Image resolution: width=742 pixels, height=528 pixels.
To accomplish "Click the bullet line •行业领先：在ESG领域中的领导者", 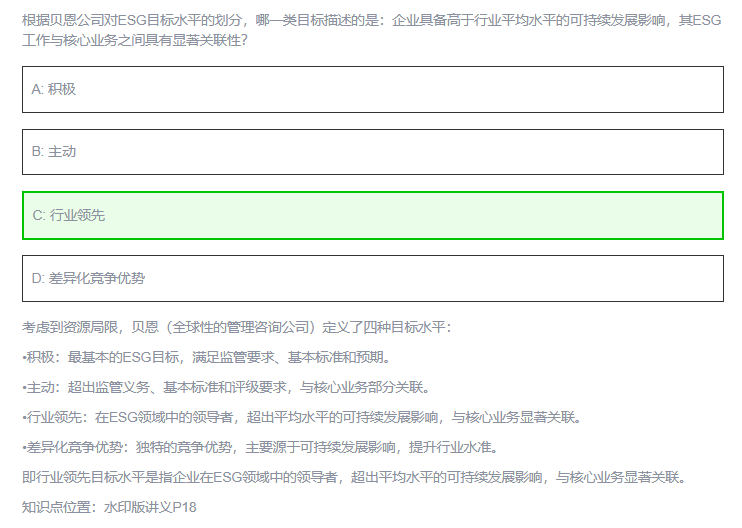I will 302,417.
